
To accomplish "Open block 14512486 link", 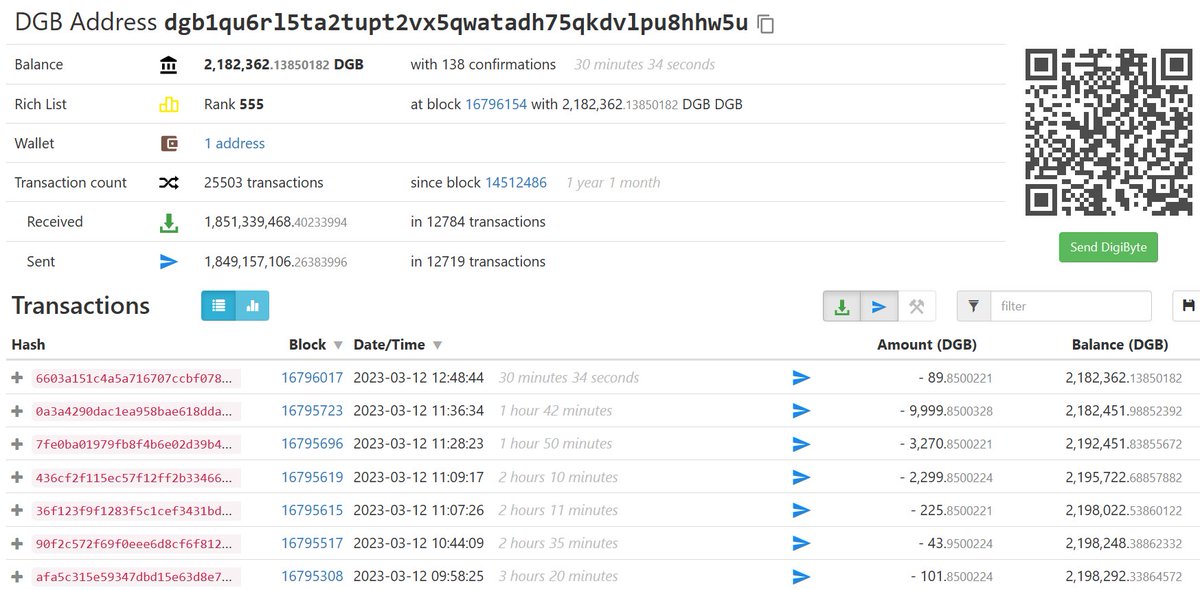I will 516,183.
